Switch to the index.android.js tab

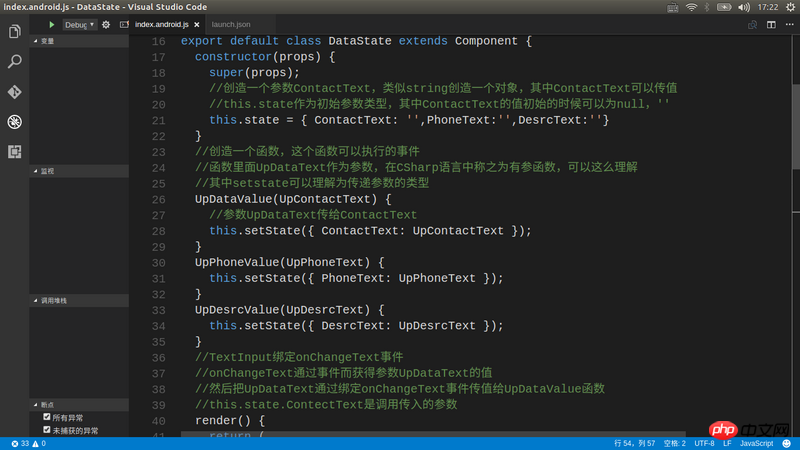point(162,24)
